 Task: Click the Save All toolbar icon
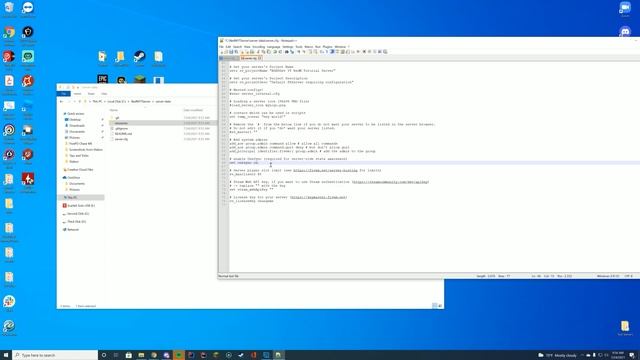(236, 52)
